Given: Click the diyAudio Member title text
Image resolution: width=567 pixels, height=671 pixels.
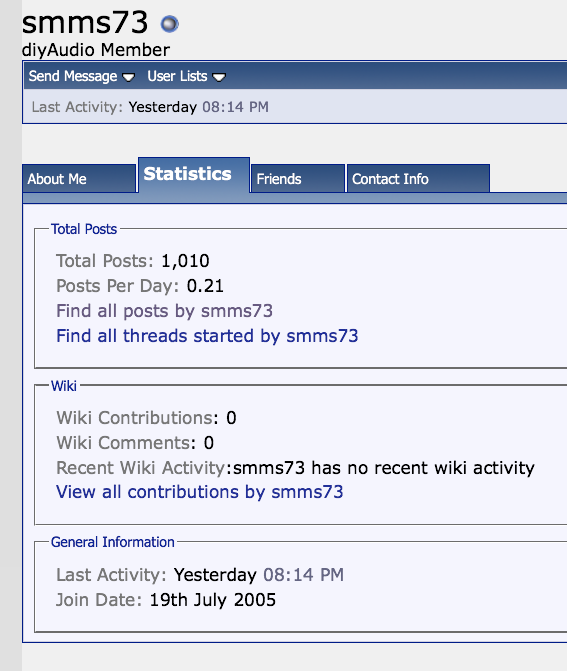Looking at the screenshot, I should tap(96, 50).
